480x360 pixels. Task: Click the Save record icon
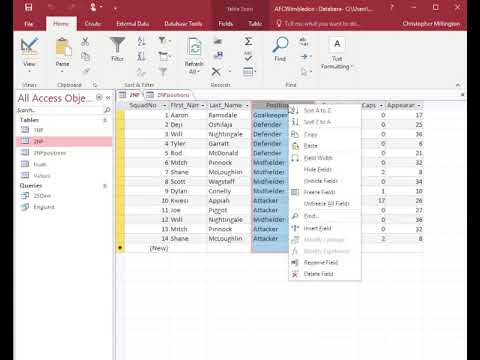218,56
